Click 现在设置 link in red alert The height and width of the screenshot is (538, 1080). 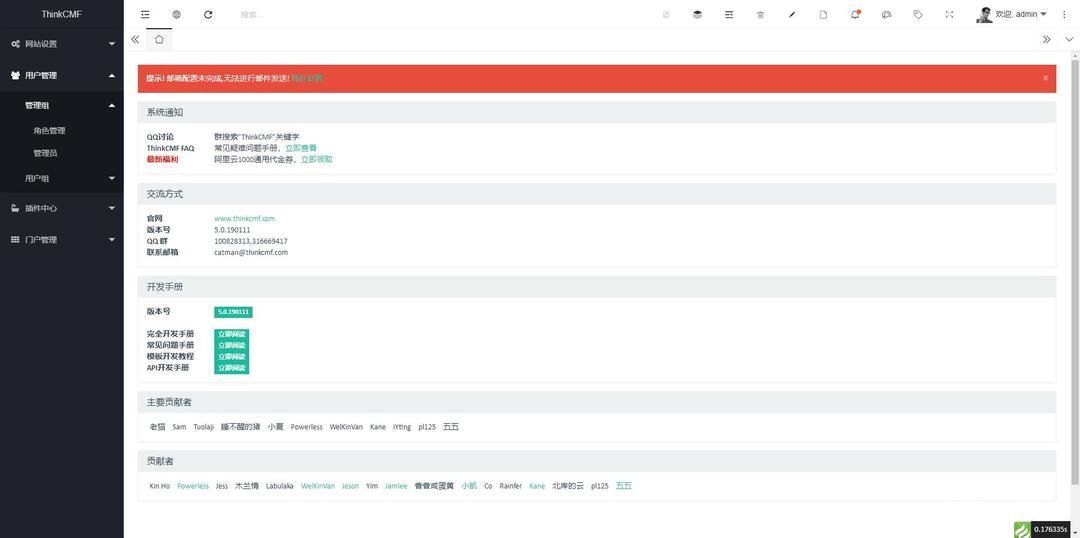pos(307,79)
